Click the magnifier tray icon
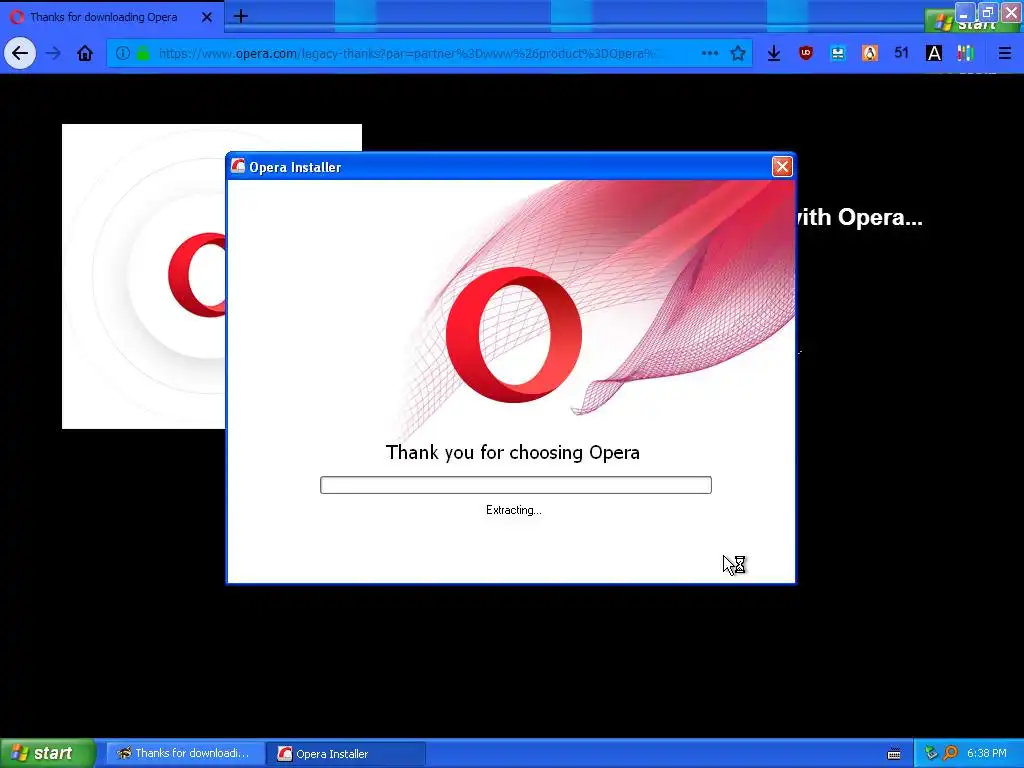The image size is (1024, 768). point(950,753)
